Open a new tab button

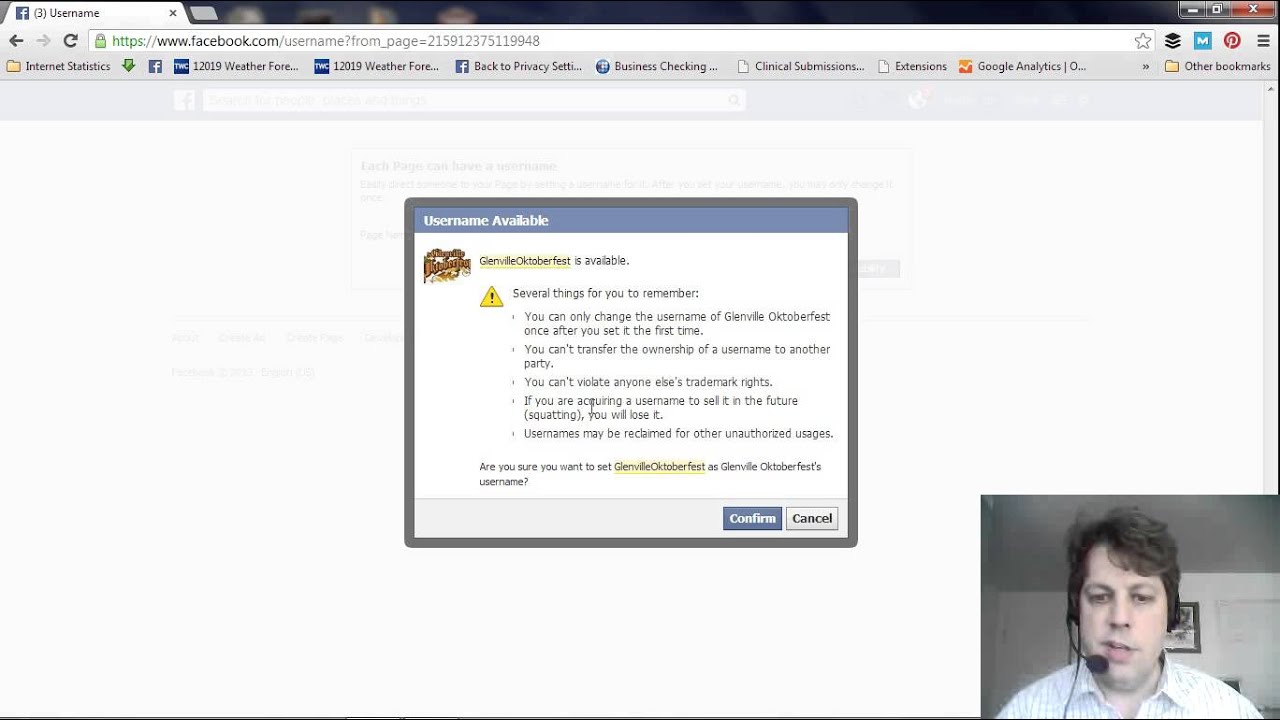tap(203, 13)
